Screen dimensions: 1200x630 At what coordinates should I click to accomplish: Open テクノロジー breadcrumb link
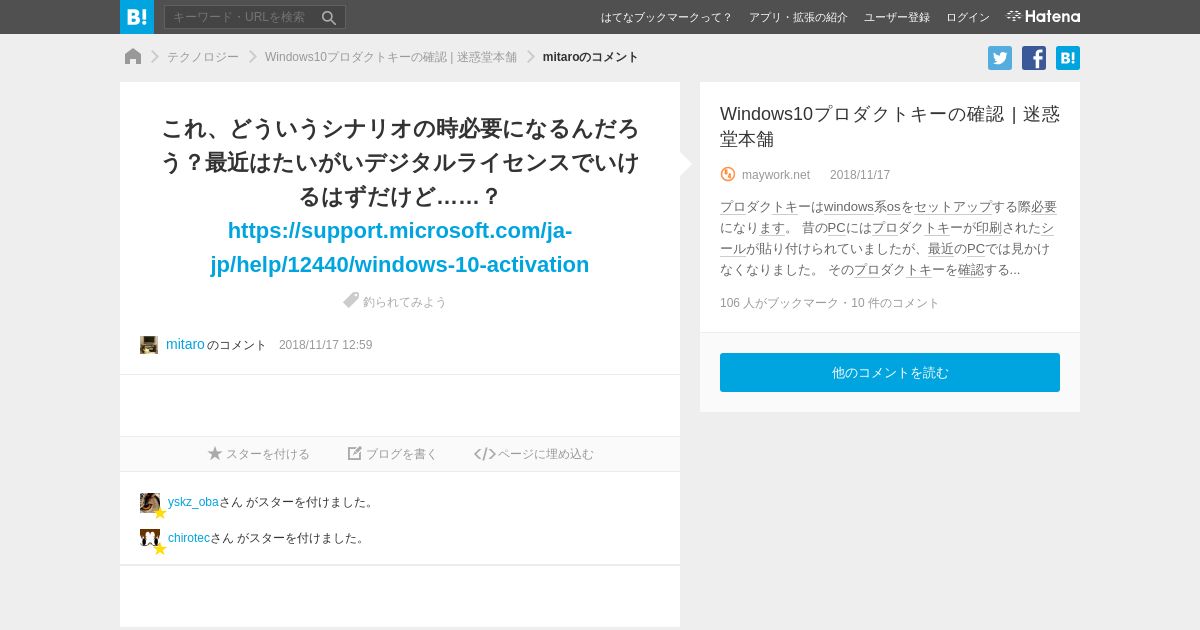(203, 57)
